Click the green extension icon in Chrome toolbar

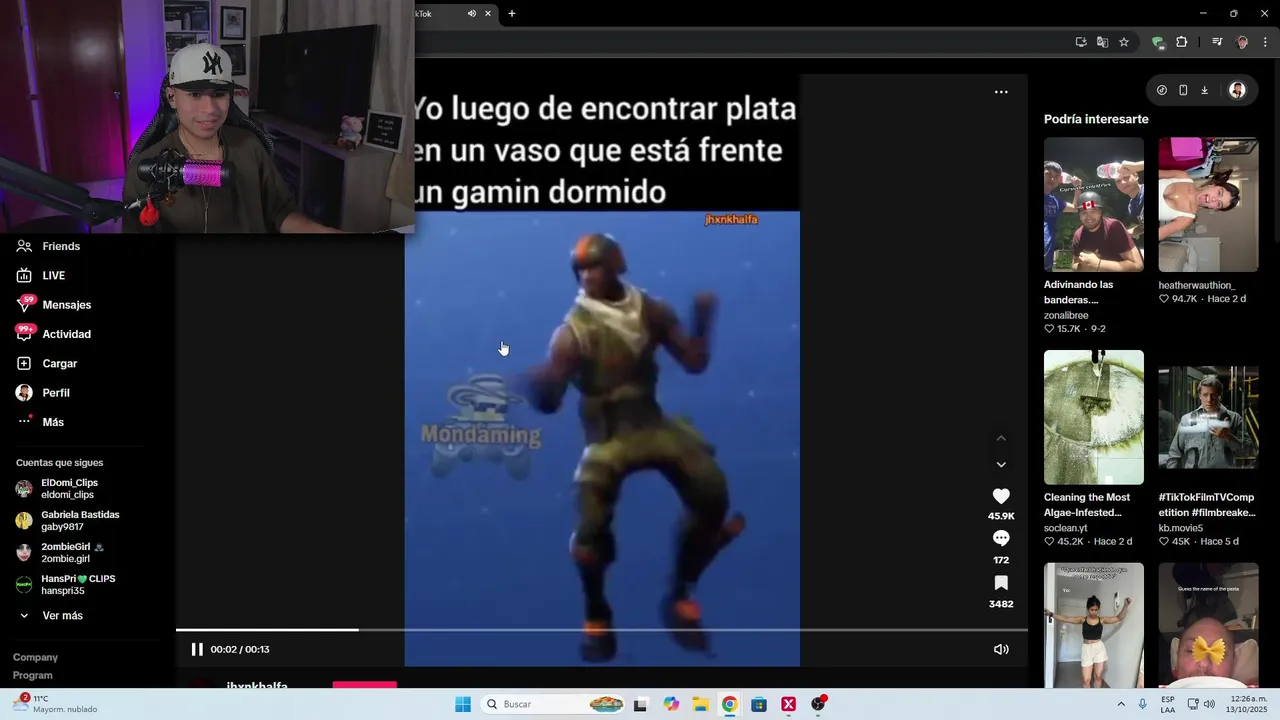(x=1158, y=42)
